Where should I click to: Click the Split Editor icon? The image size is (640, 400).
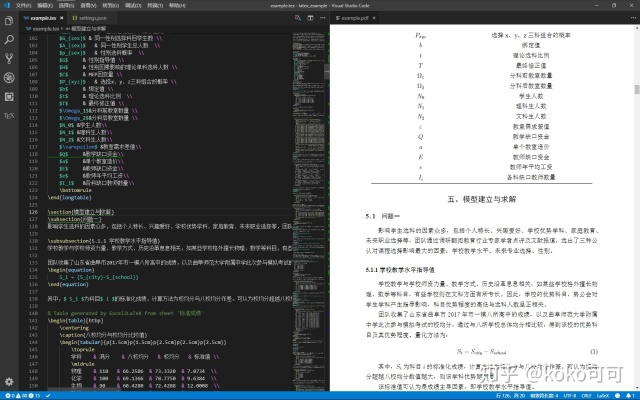coord(310,18)
